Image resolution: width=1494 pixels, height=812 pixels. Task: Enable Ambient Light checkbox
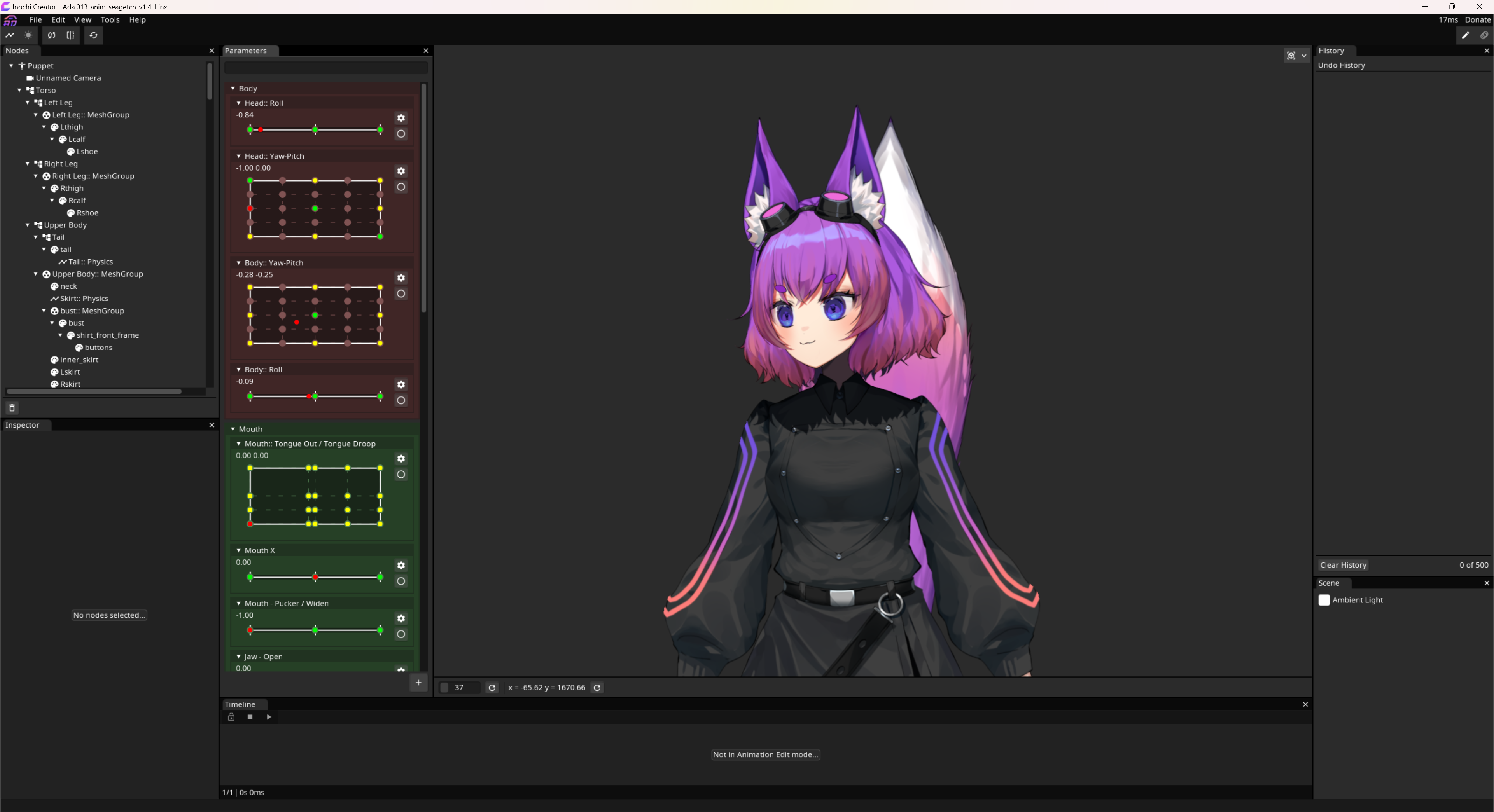(x=1324, y=601)
